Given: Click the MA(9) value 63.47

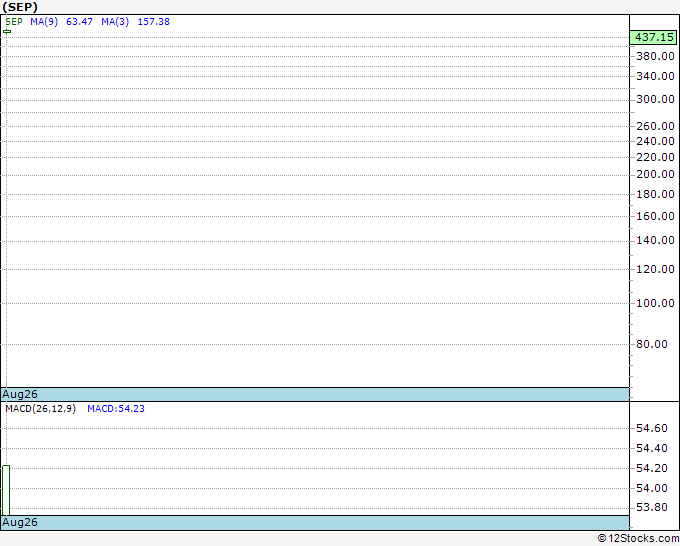Looking at the screenshot, I should [x=79, y=22].
